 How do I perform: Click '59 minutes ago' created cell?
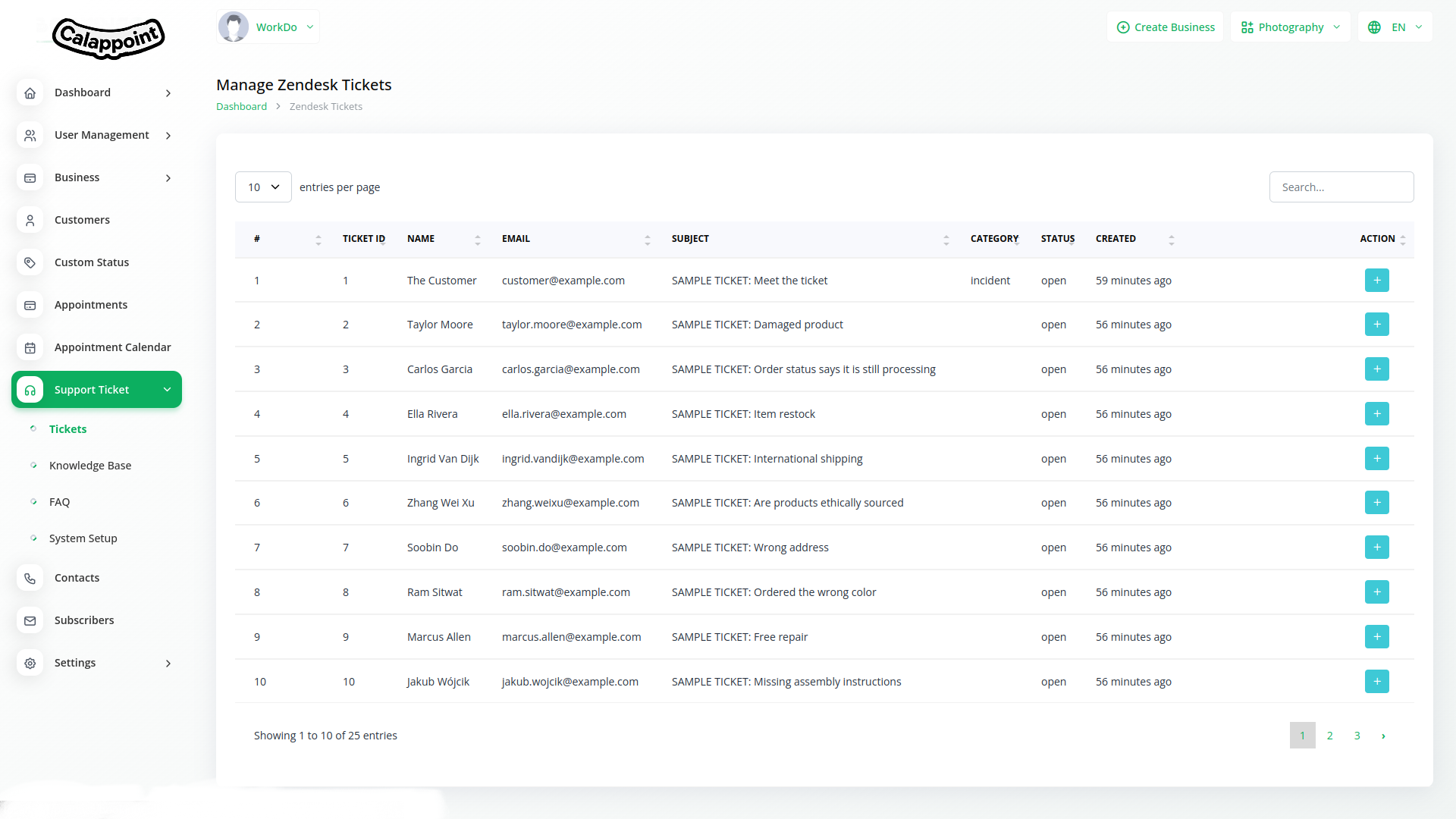pyautogui.click(x=1134, y=281)
